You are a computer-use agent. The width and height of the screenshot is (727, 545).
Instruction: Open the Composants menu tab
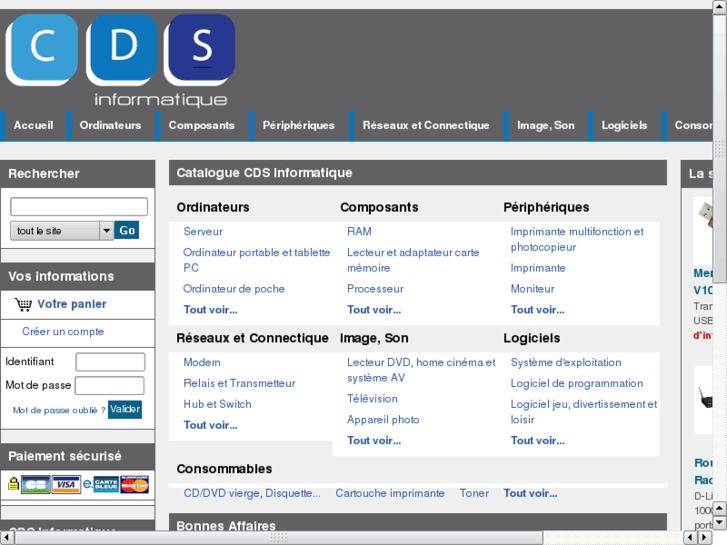click(202, 125)
